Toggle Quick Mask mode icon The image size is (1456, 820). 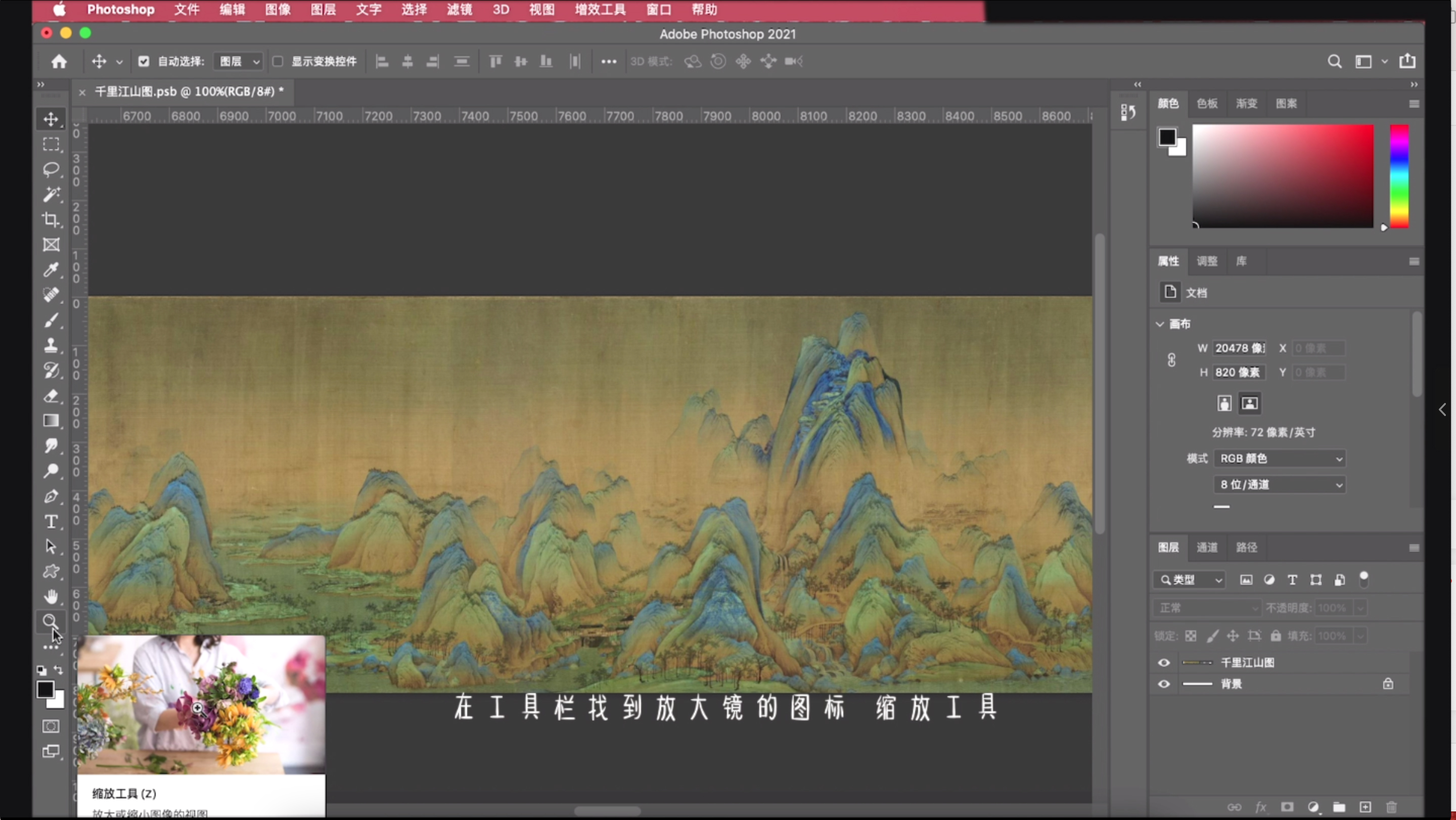click(x=51, y=726)
